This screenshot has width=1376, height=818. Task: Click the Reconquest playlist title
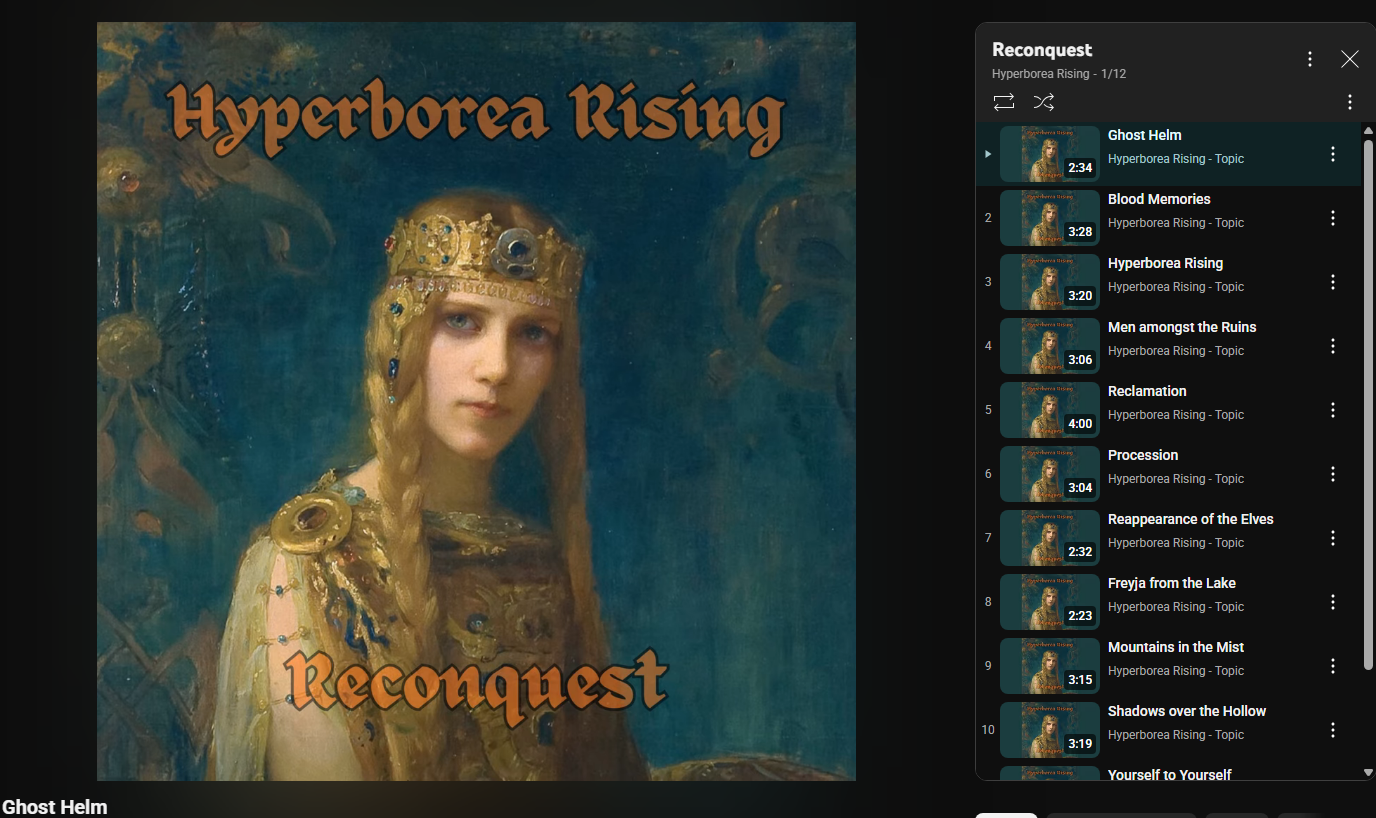tap(1042, 50)
